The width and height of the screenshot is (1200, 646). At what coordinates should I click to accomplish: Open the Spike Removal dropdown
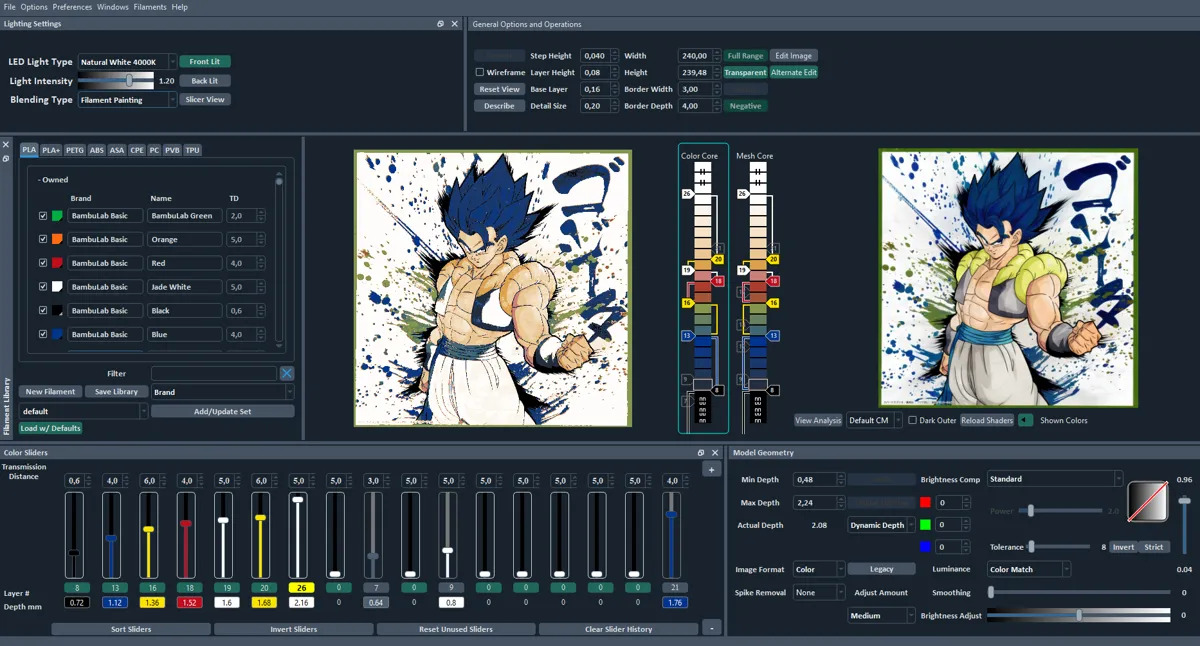[818, 592]
